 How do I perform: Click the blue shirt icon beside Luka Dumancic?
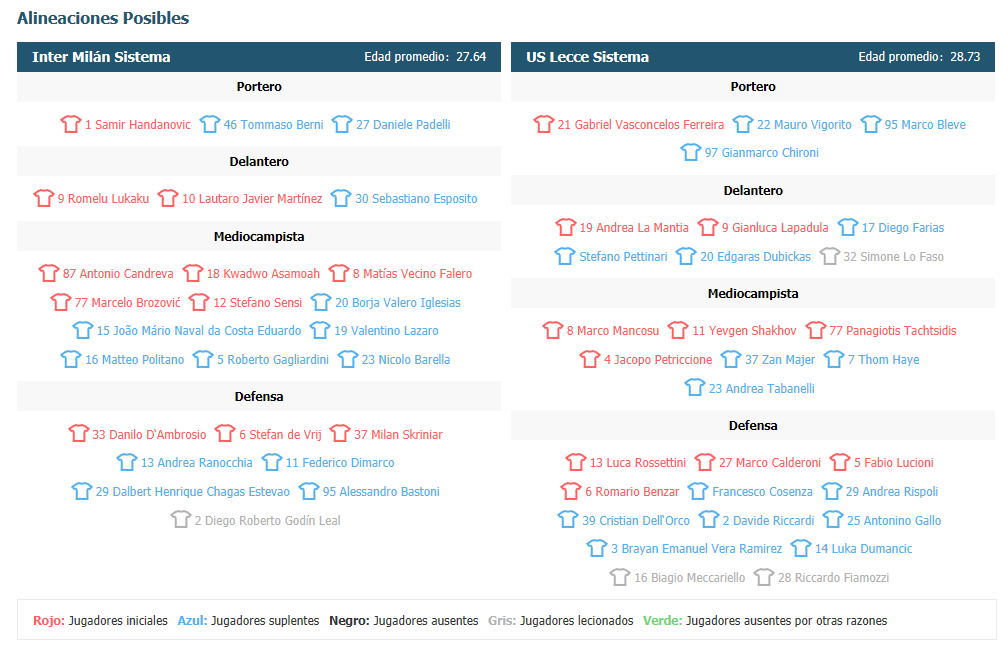pyautogui.click(x=801, y=548)
